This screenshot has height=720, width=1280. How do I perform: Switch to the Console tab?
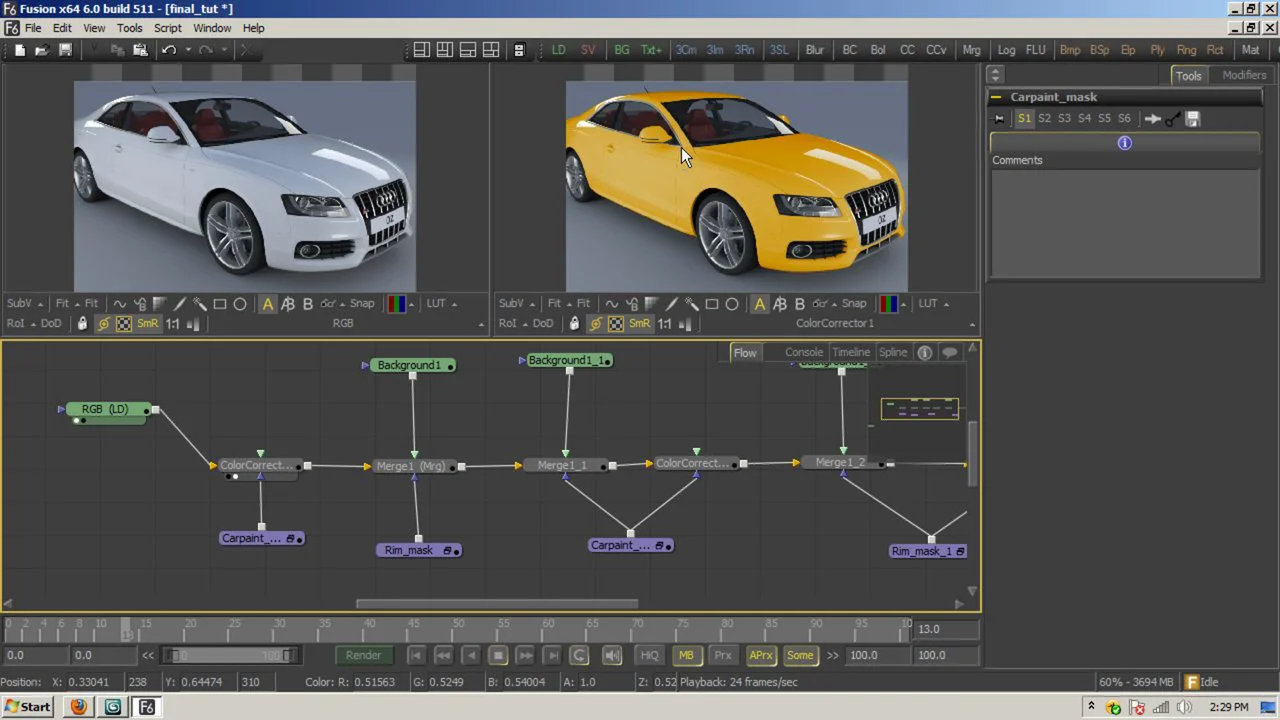click(x=804, y=352)
